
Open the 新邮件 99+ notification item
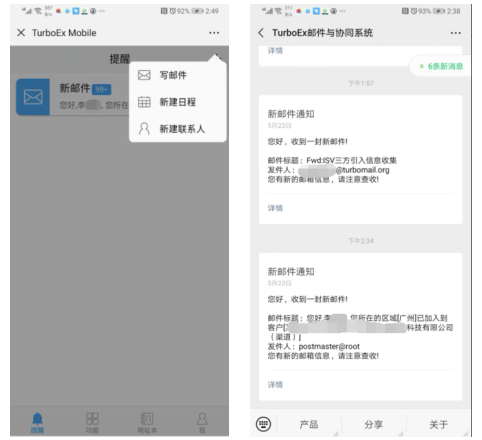pos(73,97)
